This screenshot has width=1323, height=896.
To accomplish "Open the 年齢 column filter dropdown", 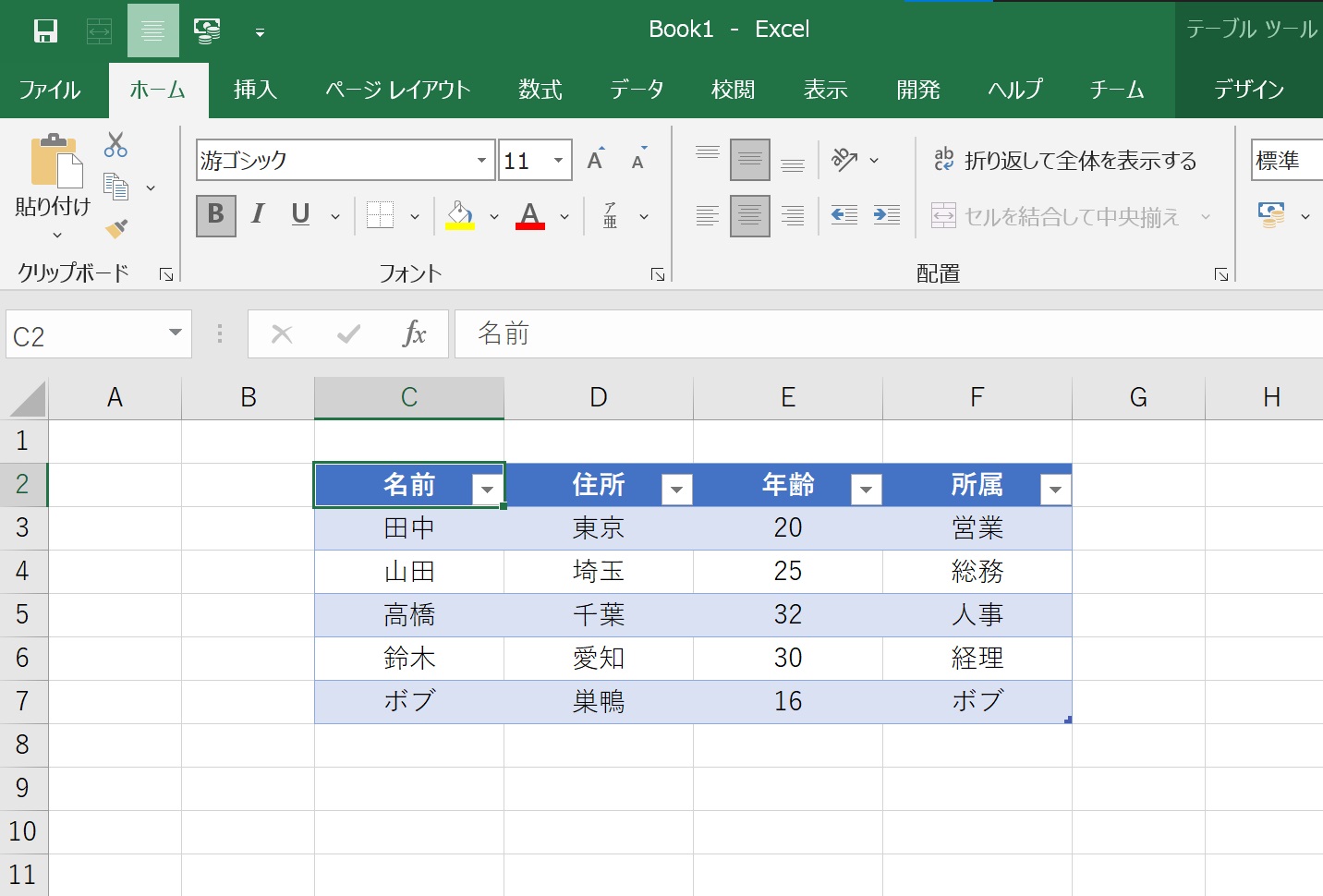I will click(866, 490).
